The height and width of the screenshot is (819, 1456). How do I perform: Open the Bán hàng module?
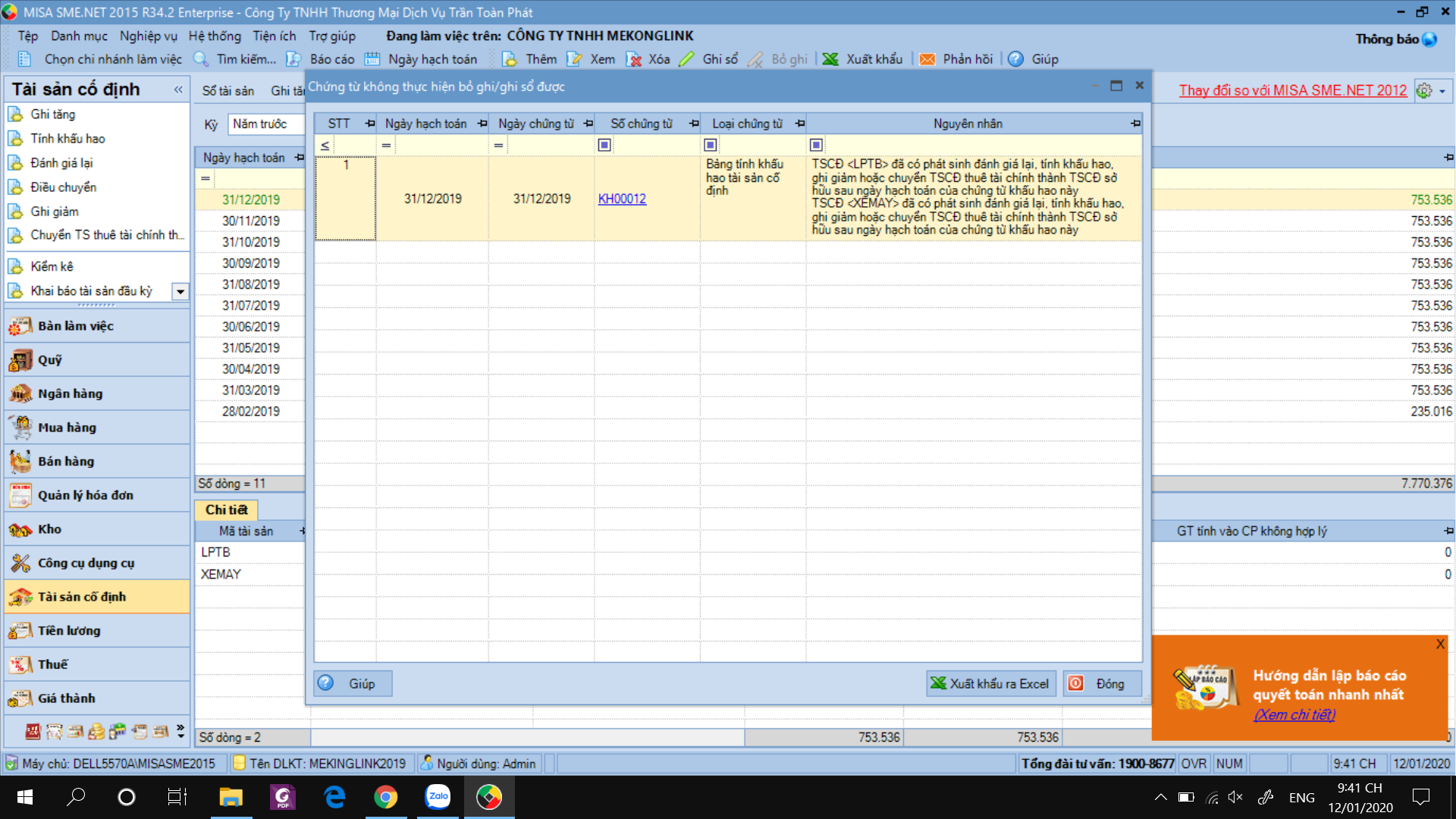pos(96,461)
